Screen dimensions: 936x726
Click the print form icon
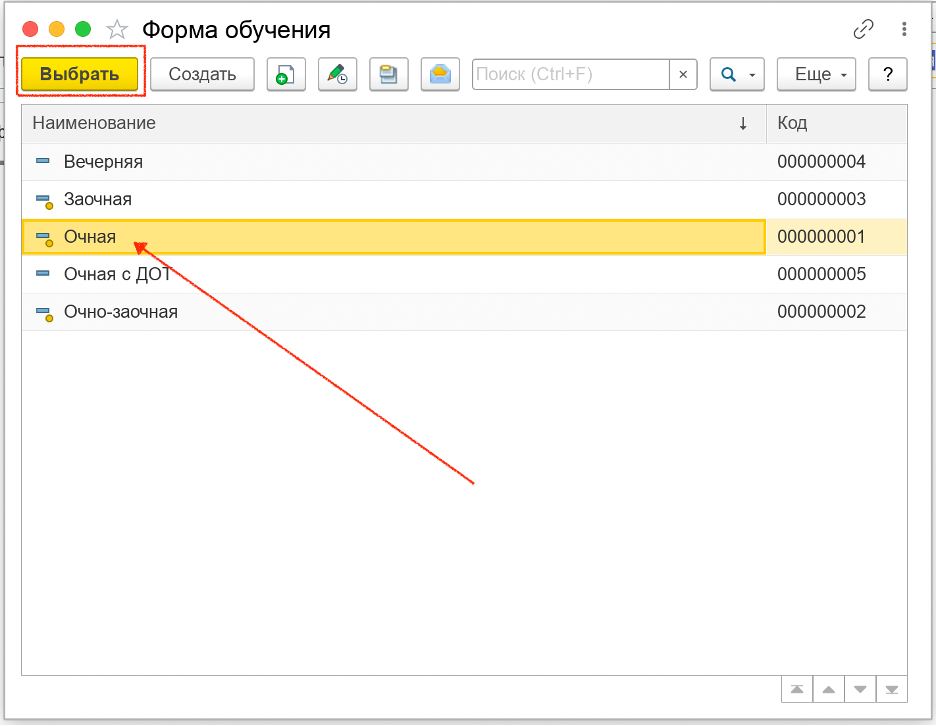(x=389, y=74)
